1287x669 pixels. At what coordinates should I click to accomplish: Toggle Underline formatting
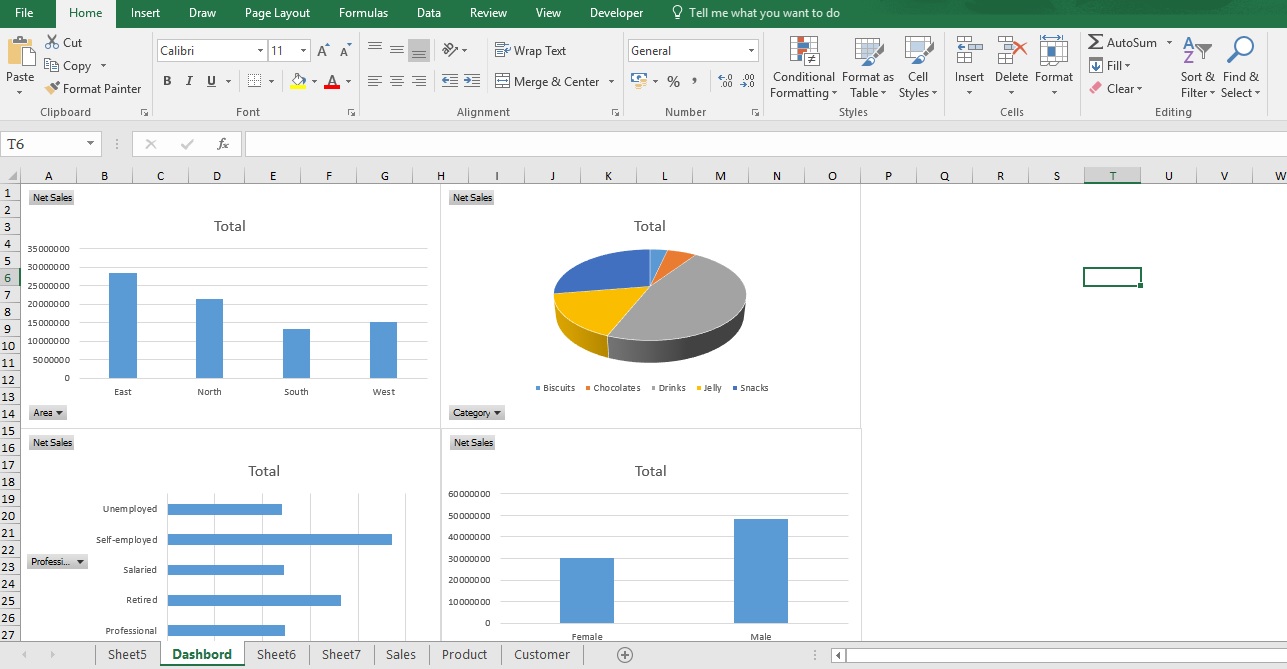211,81
